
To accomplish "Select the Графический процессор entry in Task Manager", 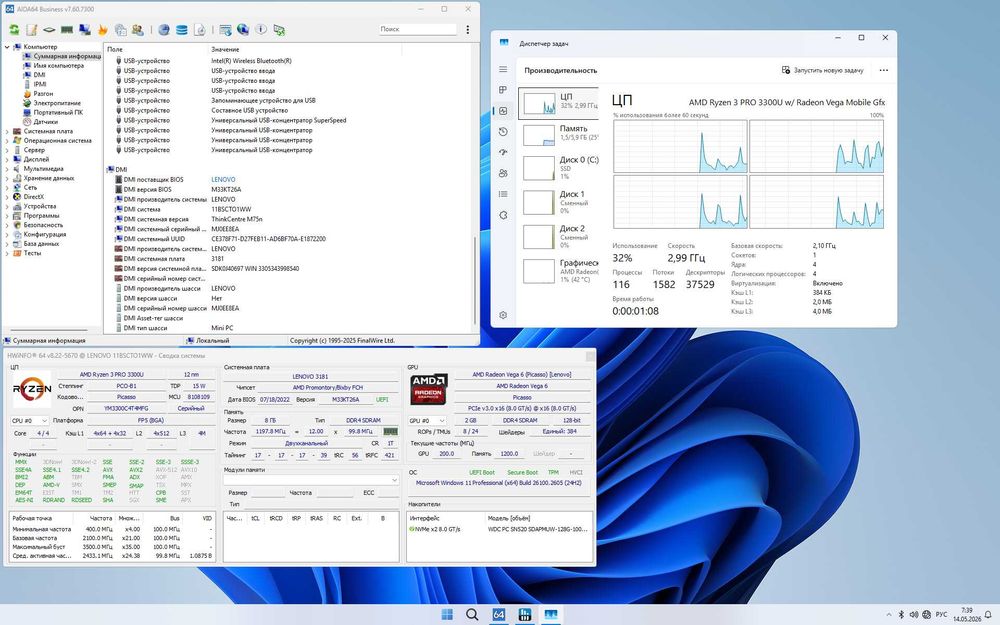I will coord(559,270).
